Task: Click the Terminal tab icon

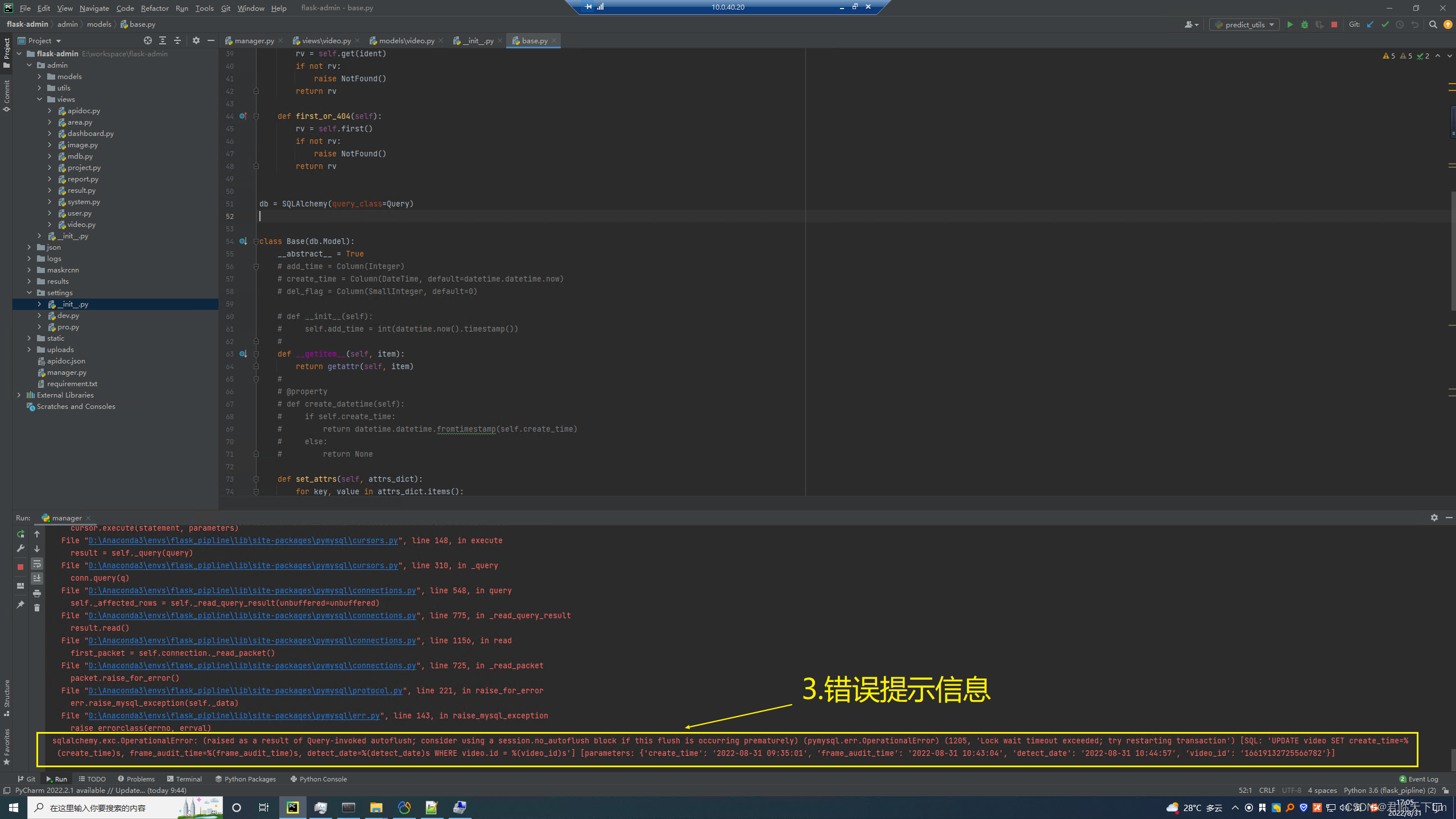Action: pos(185,779)
